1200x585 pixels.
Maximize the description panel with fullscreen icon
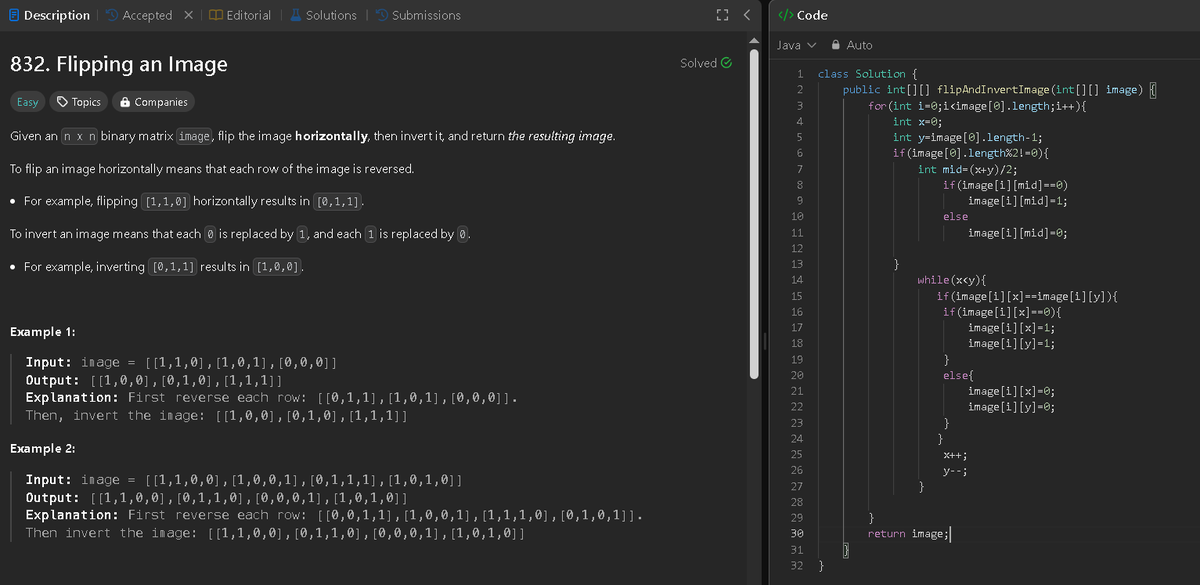[722, 15]
